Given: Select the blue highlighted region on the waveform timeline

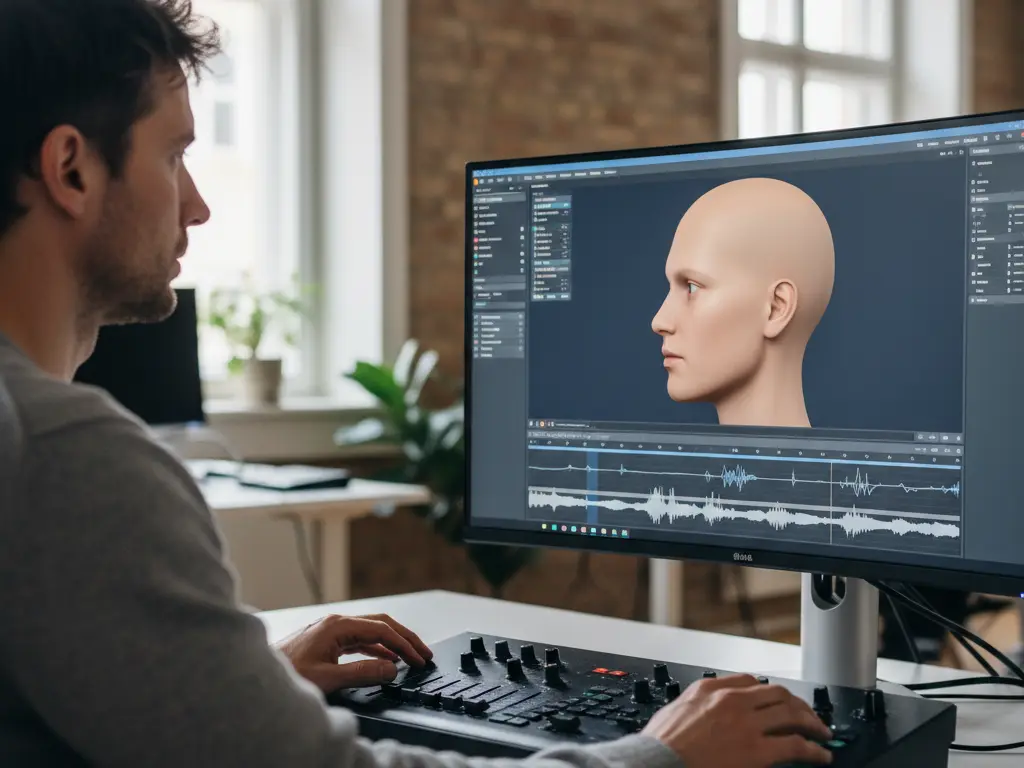Looking at the screenshot, I should pyautogui.click(x=592, y=487).
